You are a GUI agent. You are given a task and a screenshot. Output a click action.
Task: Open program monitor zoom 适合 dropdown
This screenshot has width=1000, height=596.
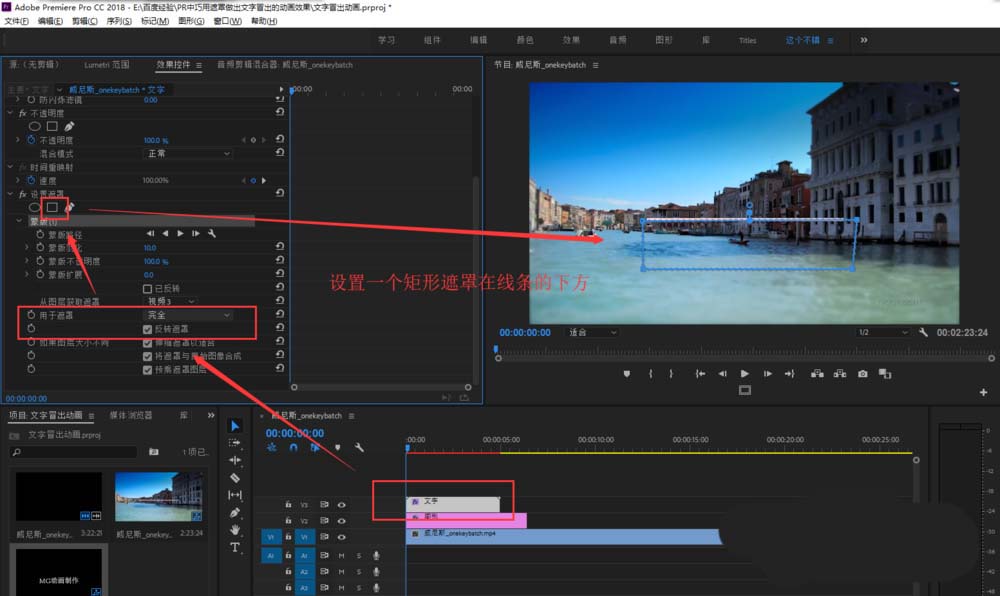pos(592,332)
